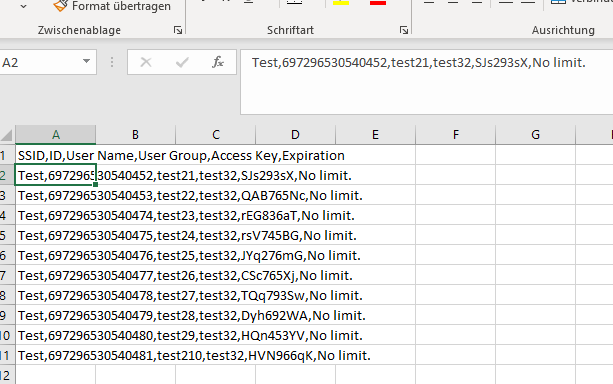Select row 1 header
This screenshot has height=384, width=613.
7,155
